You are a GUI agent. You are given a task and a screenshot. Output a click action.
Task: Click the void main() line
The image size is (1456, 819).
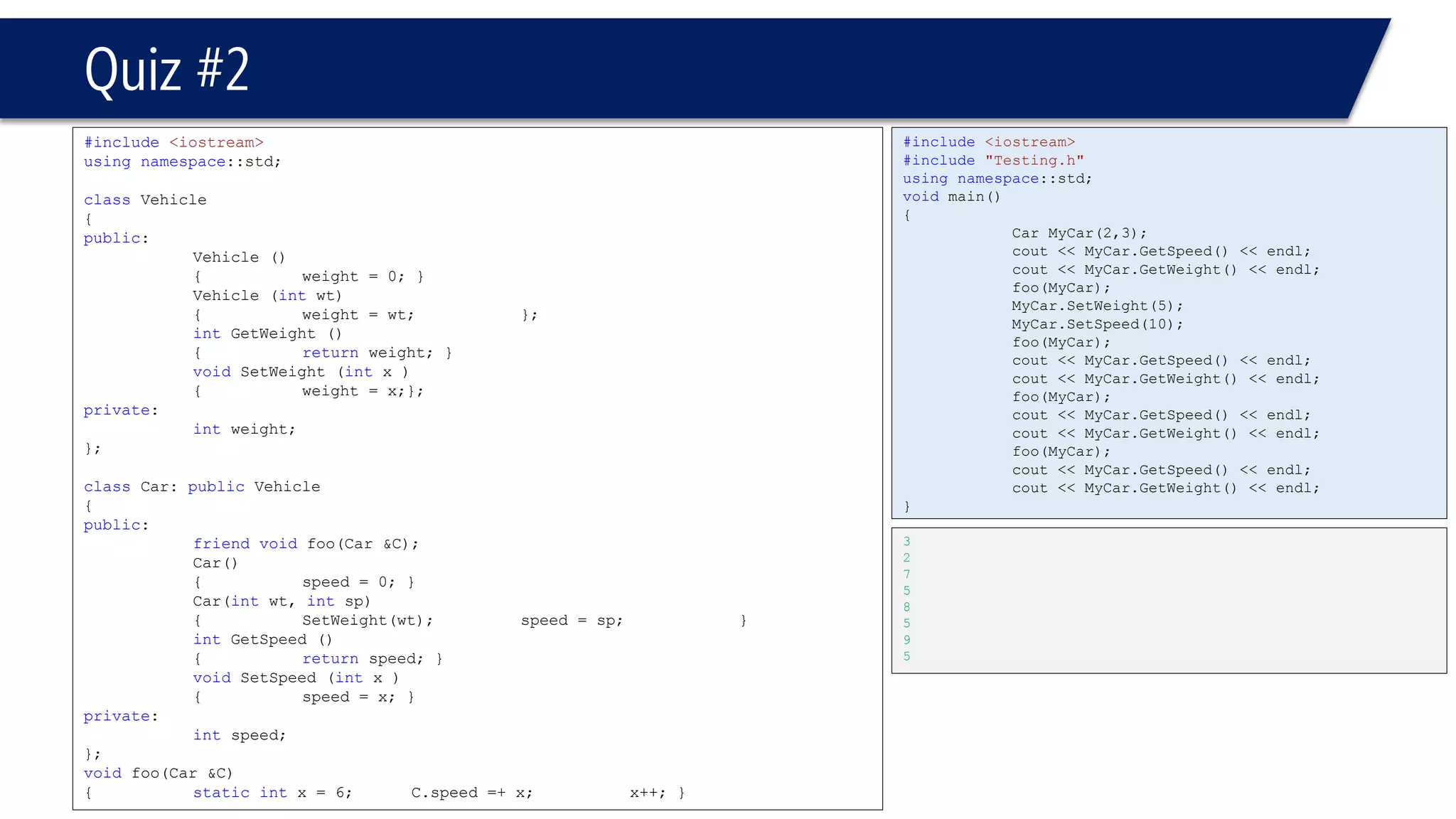[951, 197]
